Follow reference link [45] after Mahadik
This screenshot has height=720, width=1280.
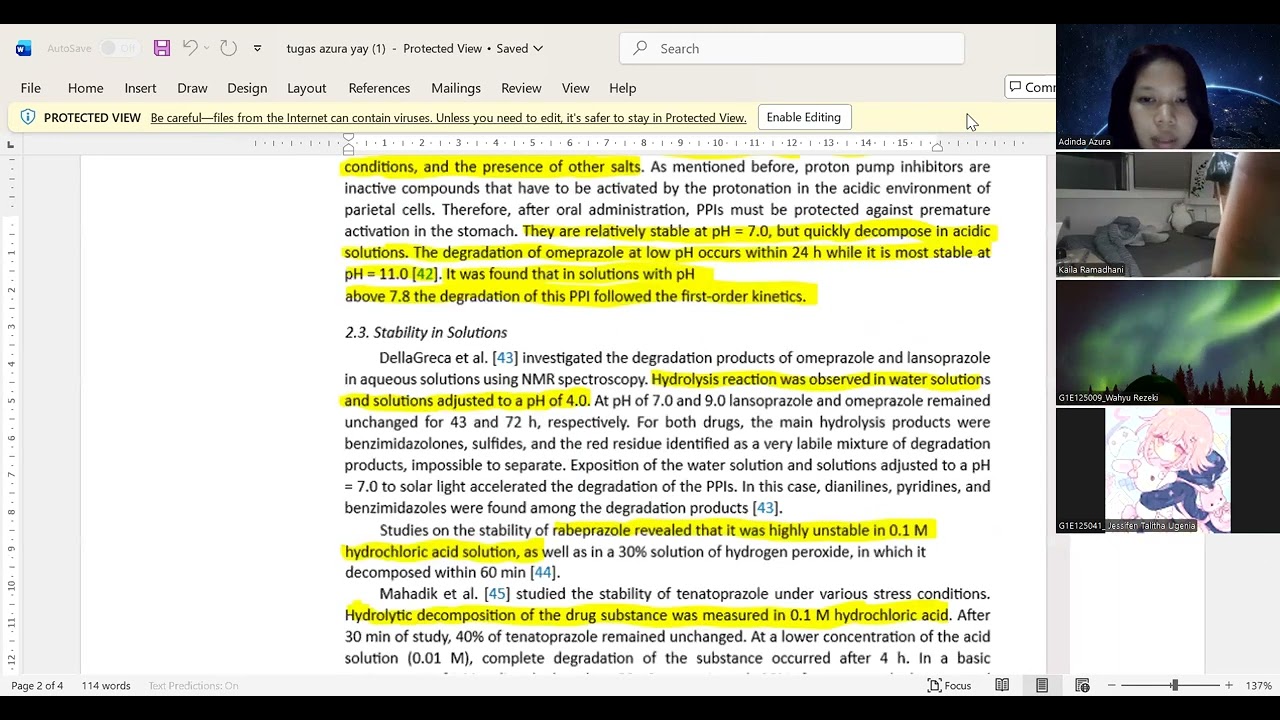tap(497, 594)
